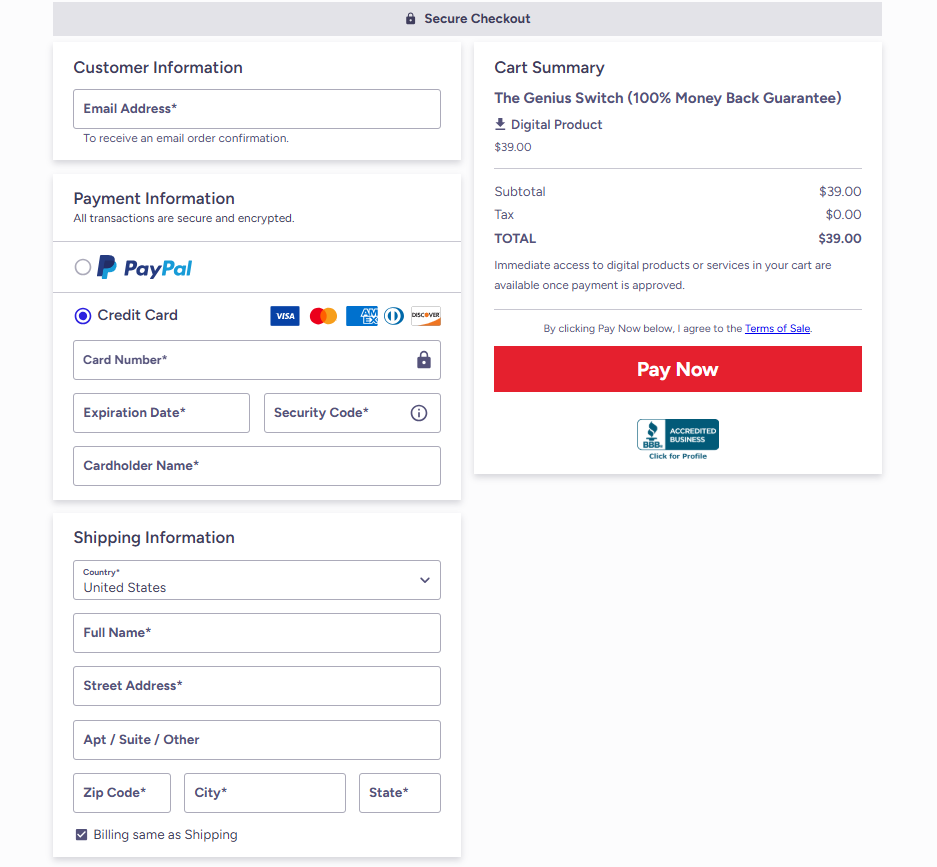
Task: Click the American Express card icon
Action: 361,316
